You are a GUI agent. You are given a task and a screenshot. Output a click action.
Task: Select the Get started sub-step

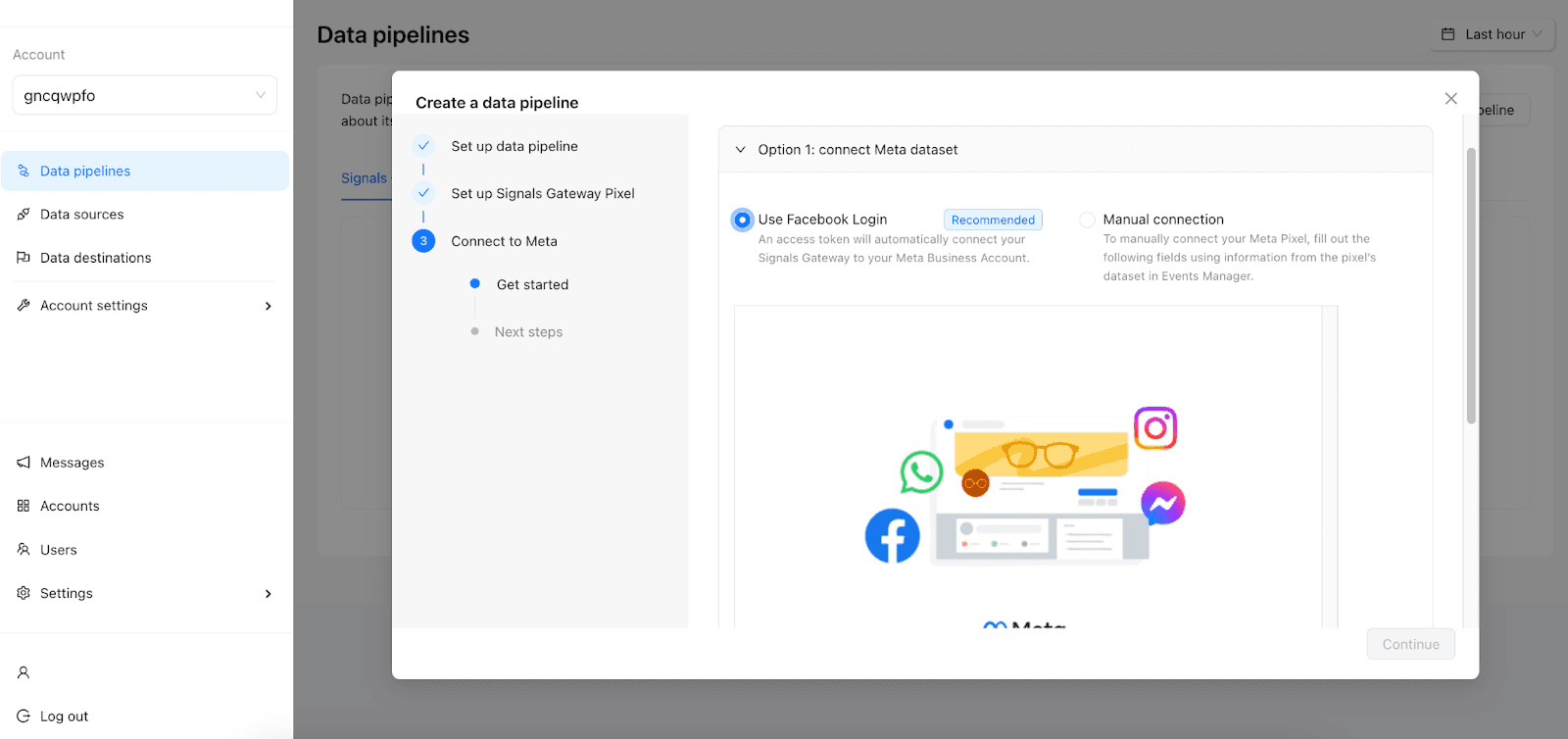(532, 284)
